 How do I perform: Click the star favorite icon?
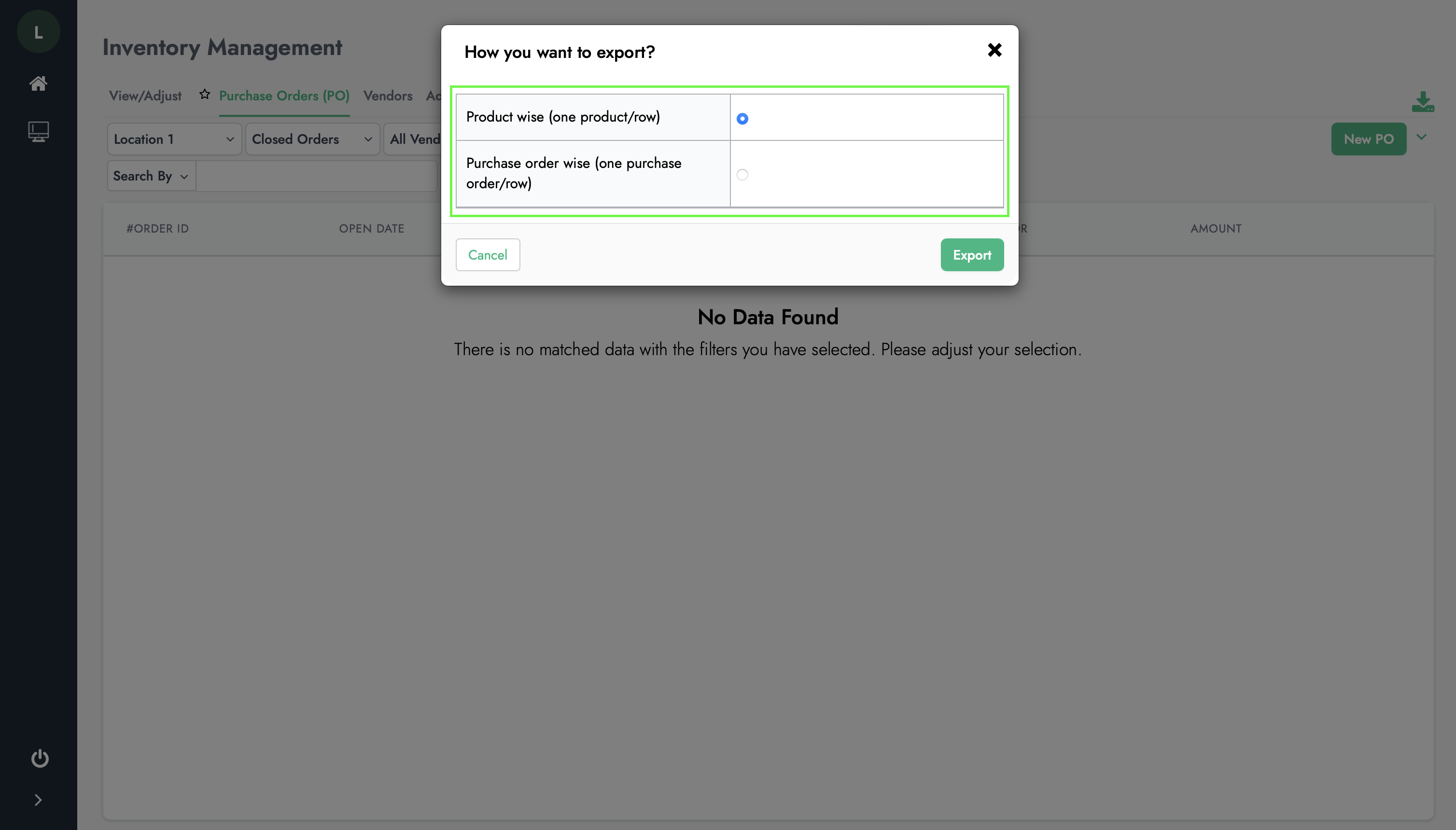click(205, 94)
